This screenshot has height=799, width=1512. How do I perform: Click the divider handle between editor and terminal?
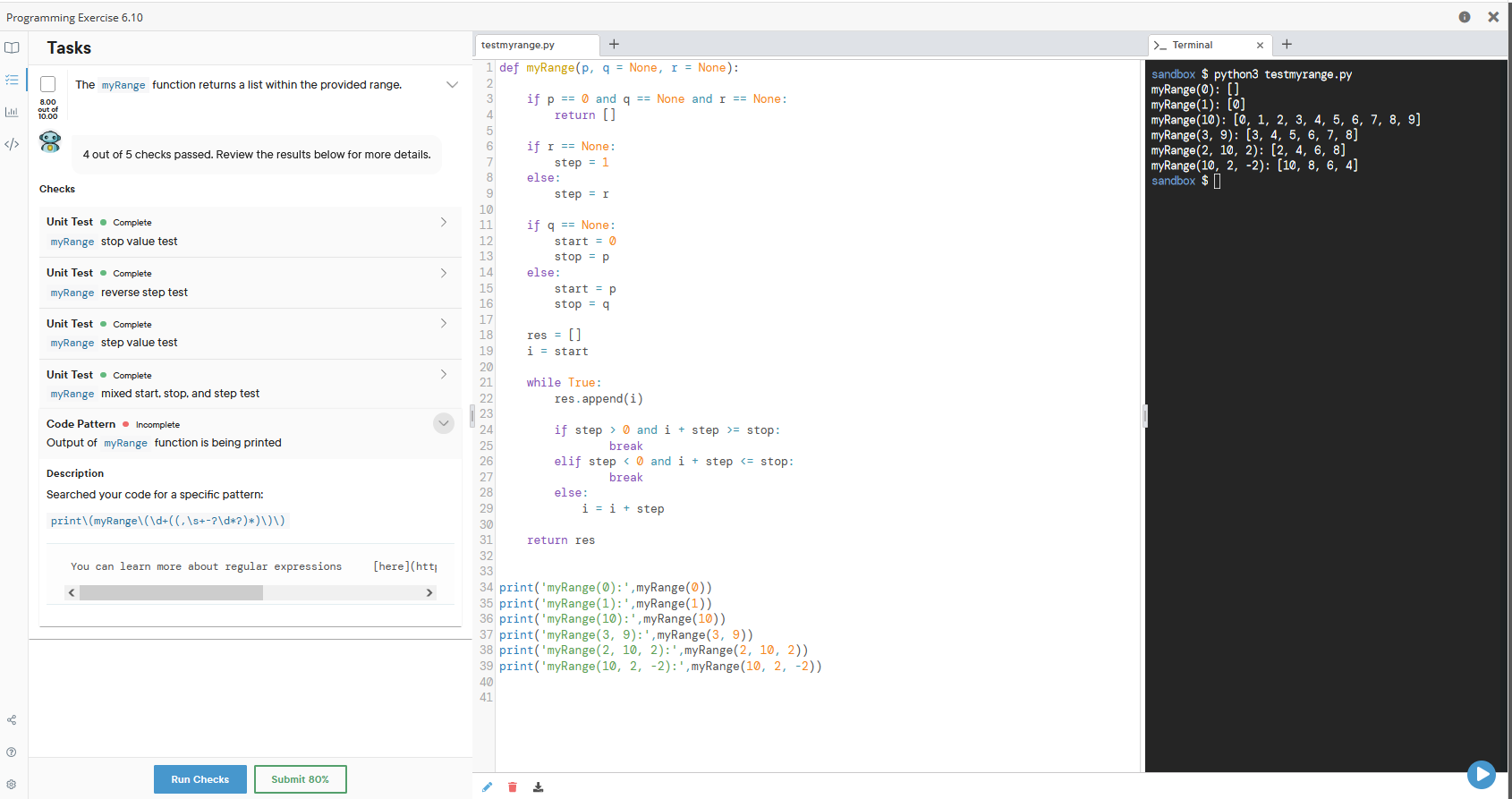pyautogui.click(x=1144, y=416)
